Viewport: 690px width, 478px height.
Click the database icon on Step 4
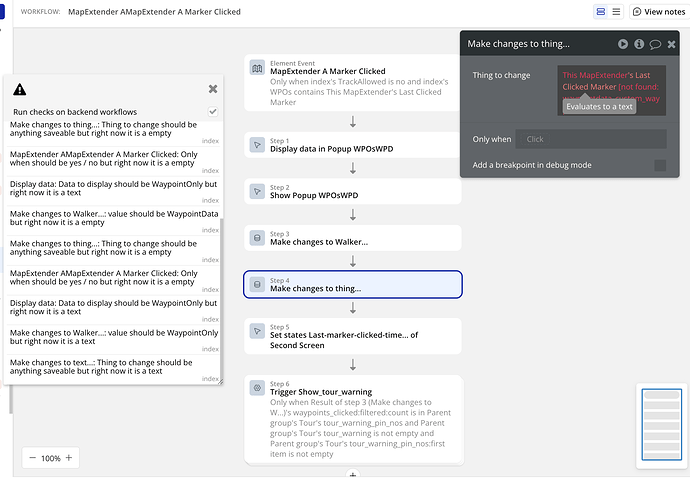[x=257, y=285]
